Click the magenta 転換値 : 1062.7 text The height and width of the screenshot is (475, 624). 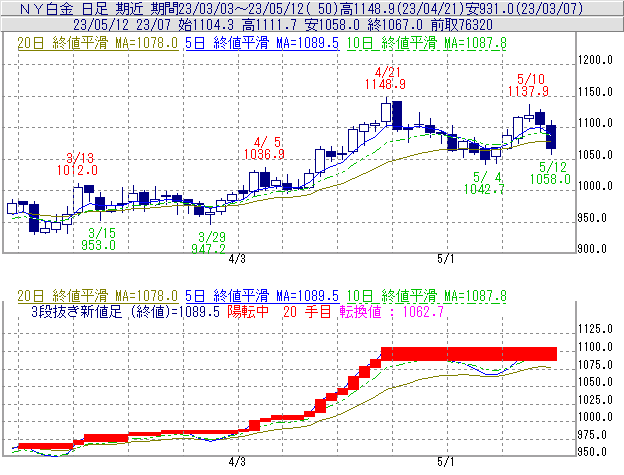coord(392,311)
